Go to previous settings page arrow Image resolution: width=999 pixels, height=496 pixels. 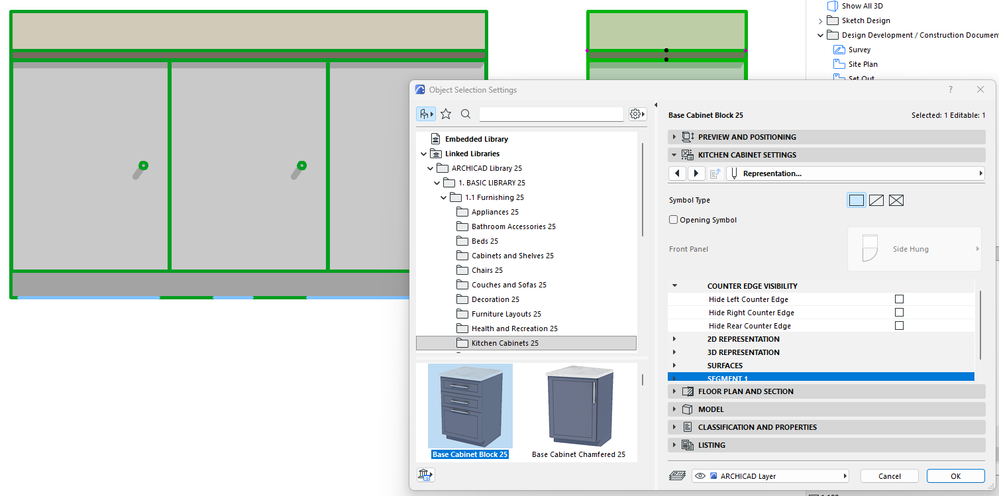[x=677, y=173]
